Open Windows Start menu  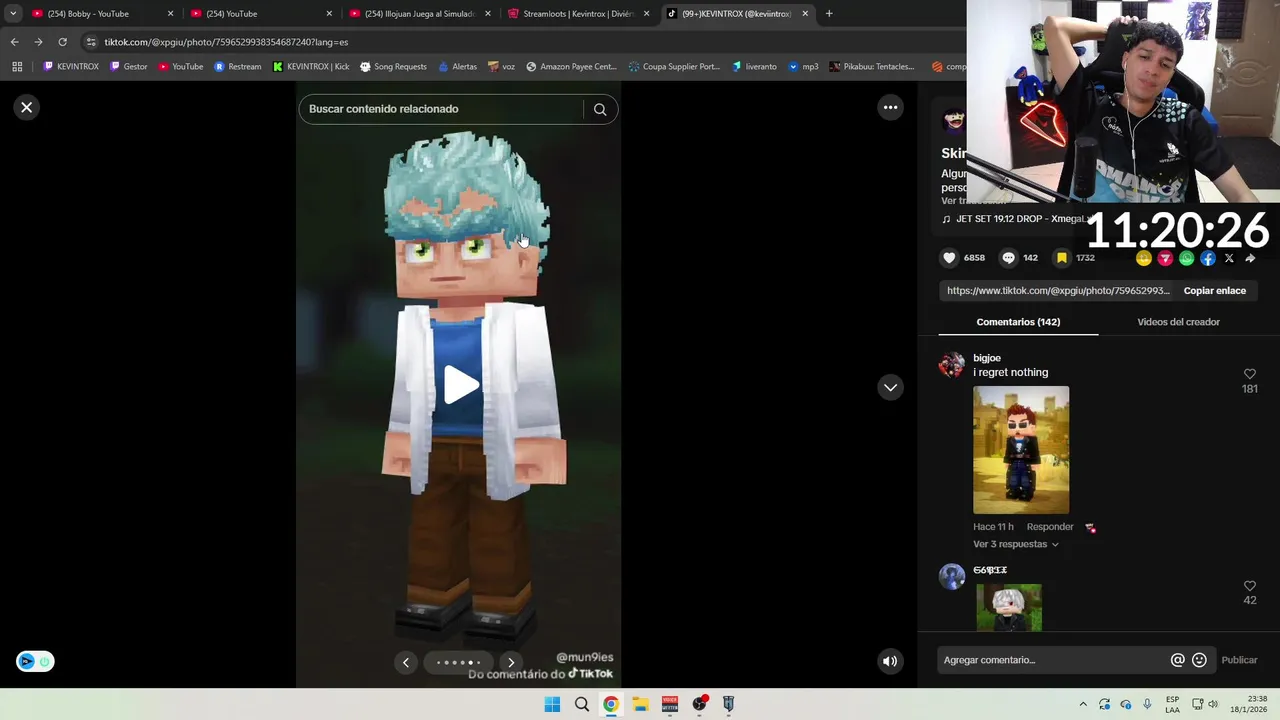coord(552,704)
